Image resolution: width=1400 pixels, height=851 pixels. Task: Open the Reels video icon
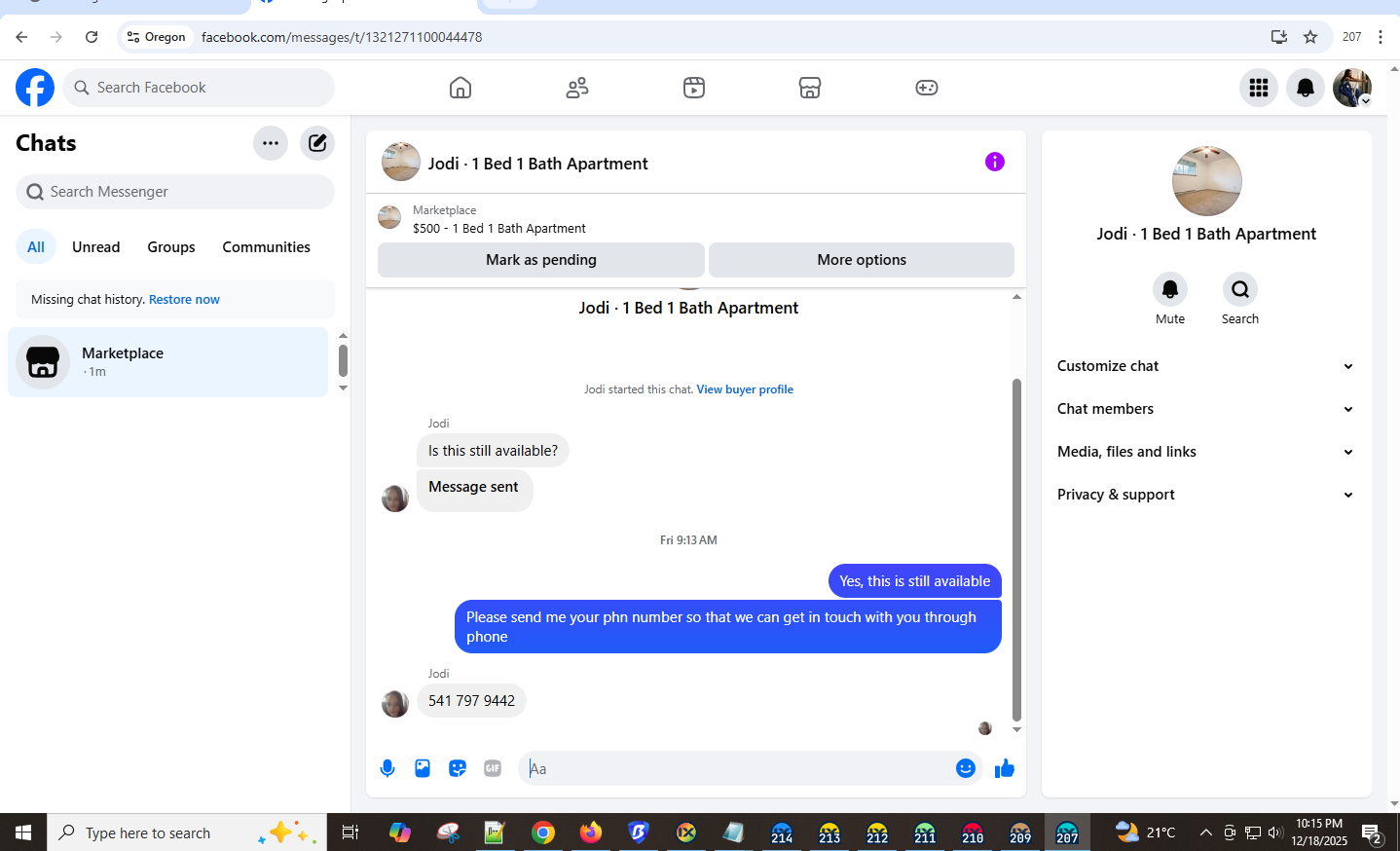coord(694,88)
